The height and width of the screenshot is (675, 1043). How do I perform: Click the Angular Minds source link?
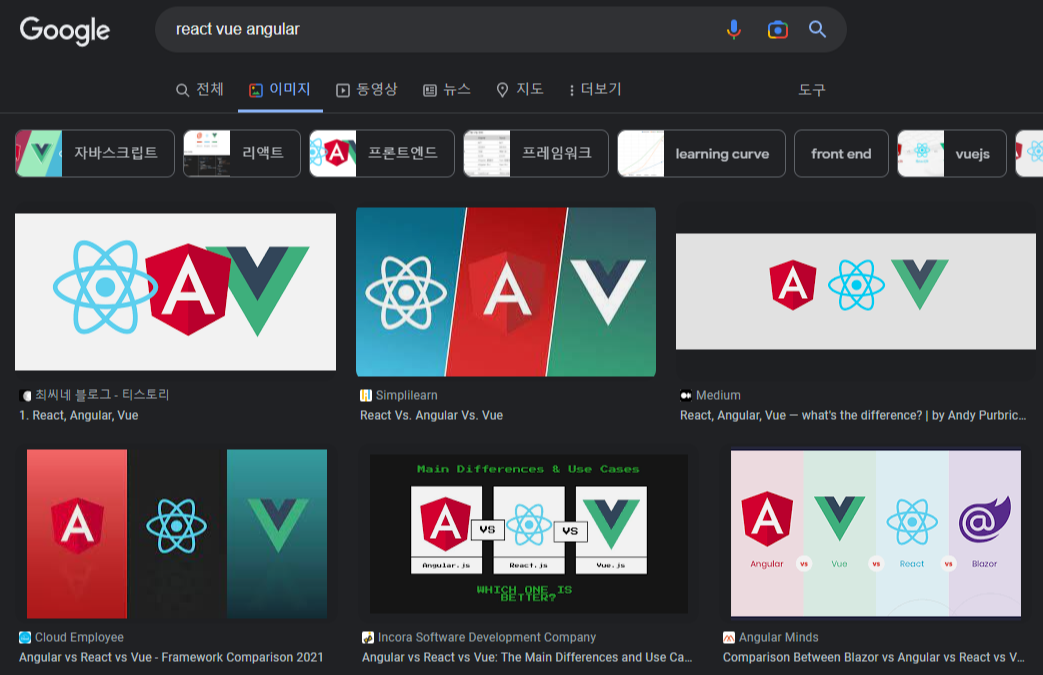click(778, 638)
